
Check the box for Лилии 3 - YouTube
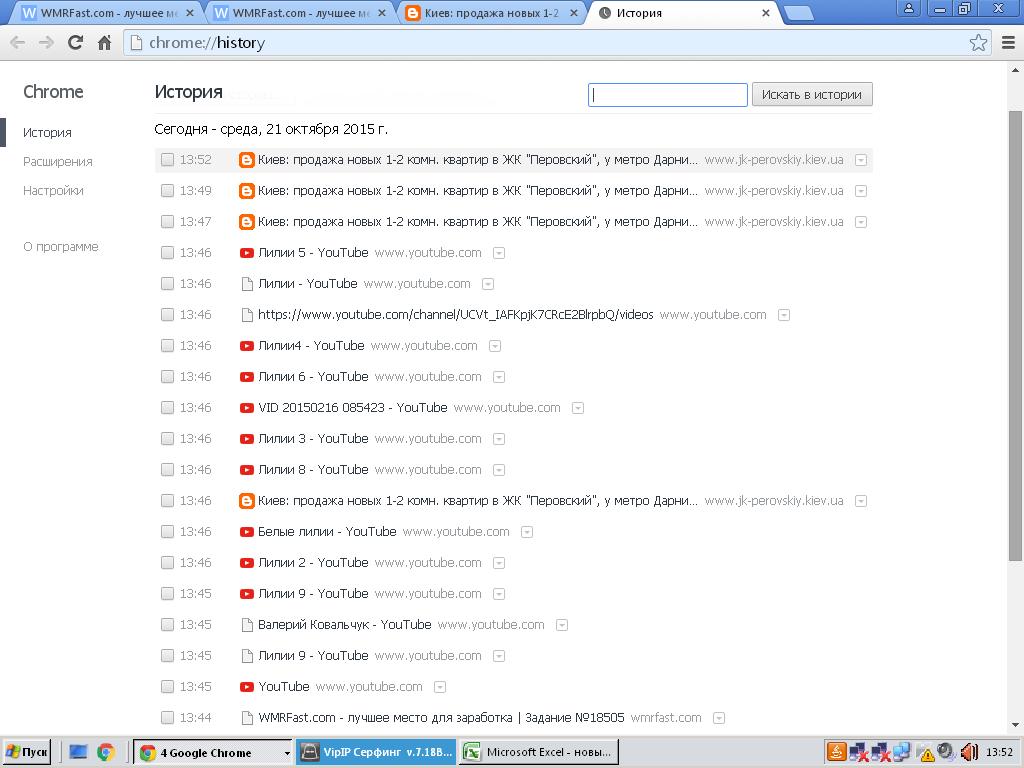point(167,439)
